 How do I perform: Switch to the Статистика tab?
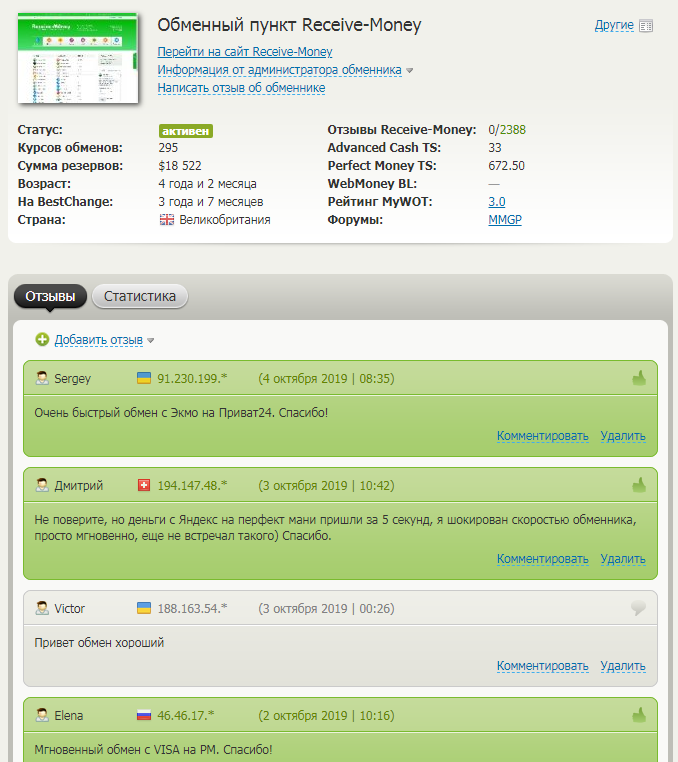[x=140, y=296]
